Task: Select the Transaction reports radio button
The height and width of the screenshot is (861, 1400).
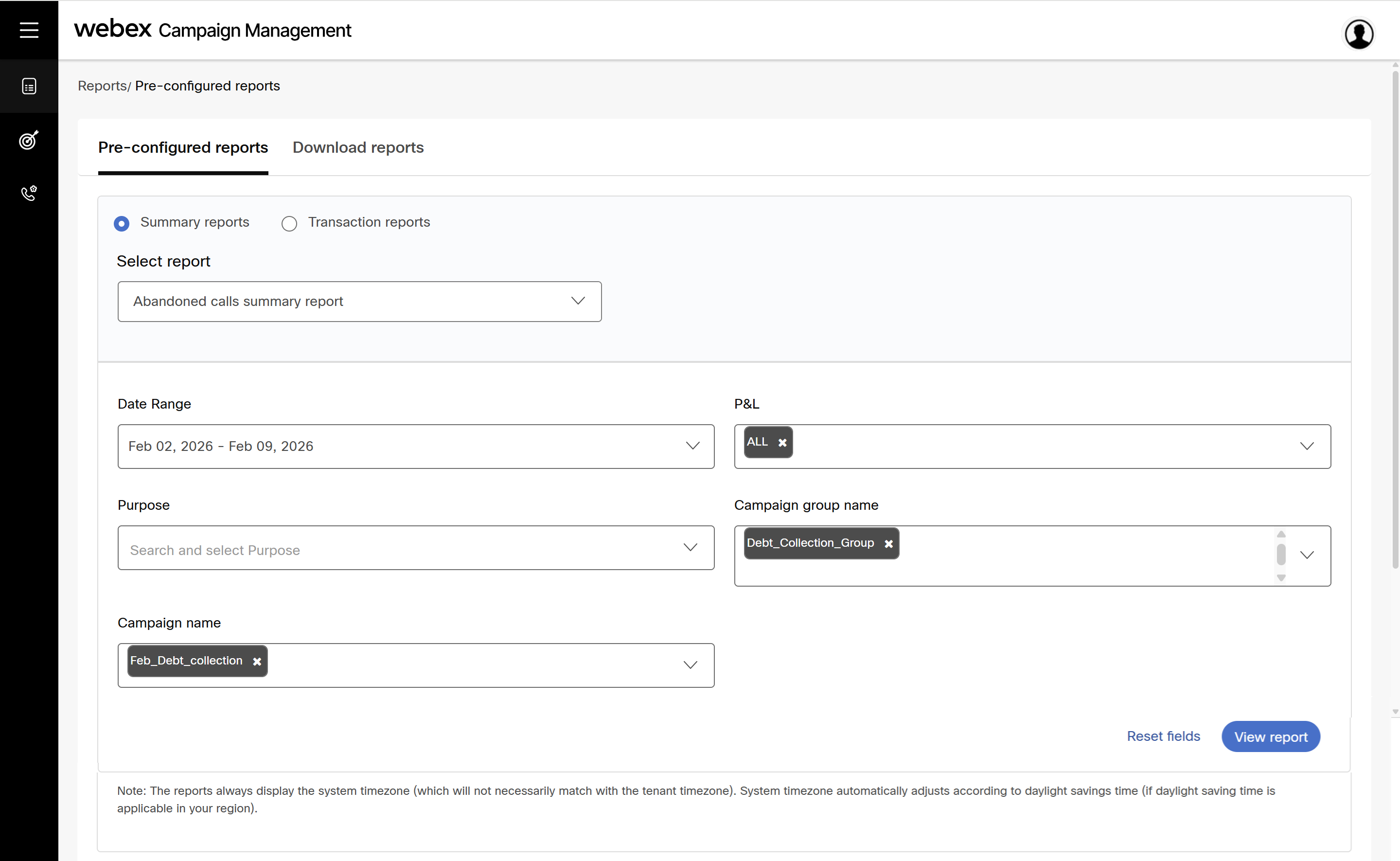Action: tap(289, 223)
